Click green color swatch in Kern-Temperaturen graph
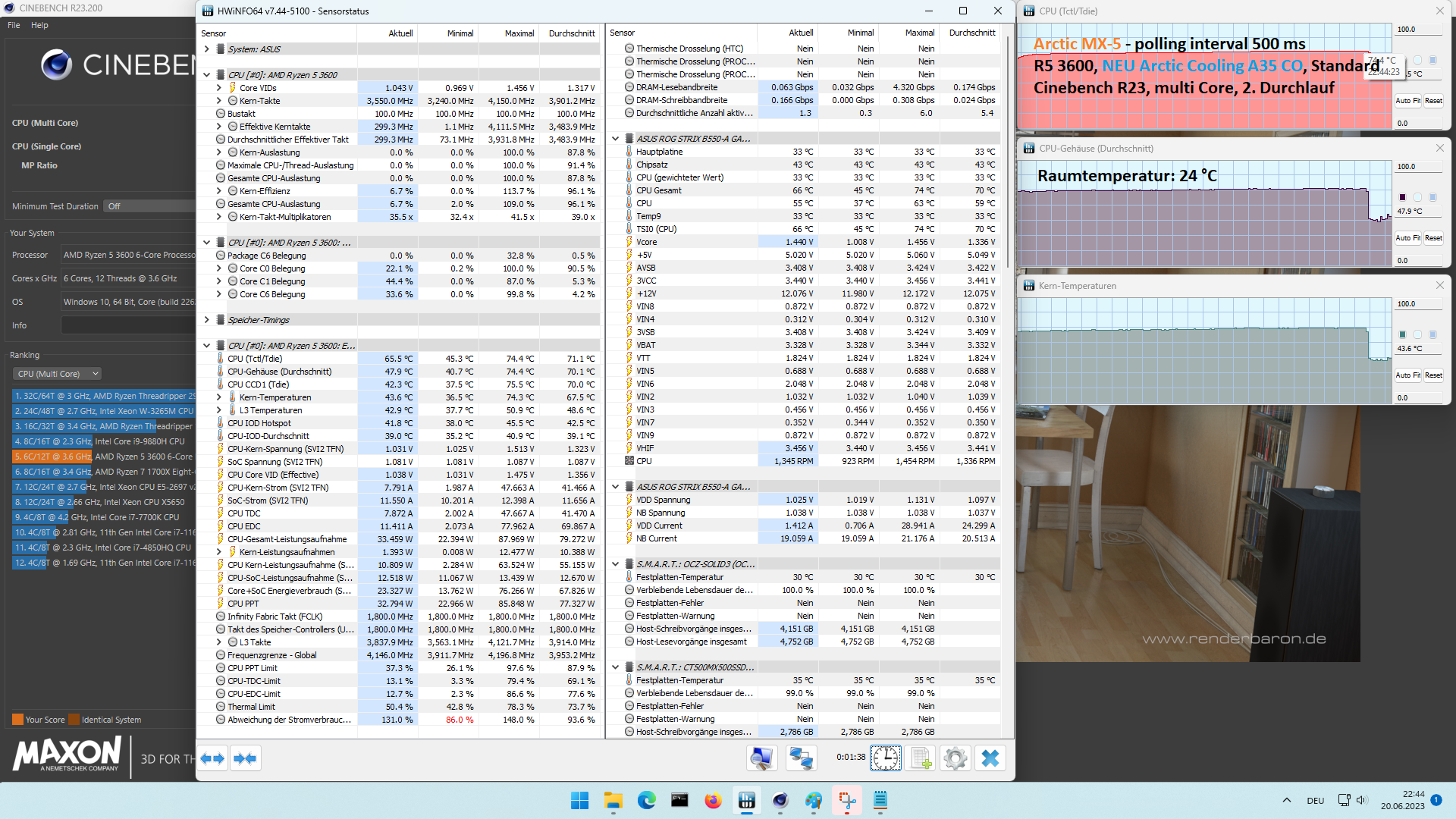This screenshot has width=1456, height=819. pos(1402,334)
